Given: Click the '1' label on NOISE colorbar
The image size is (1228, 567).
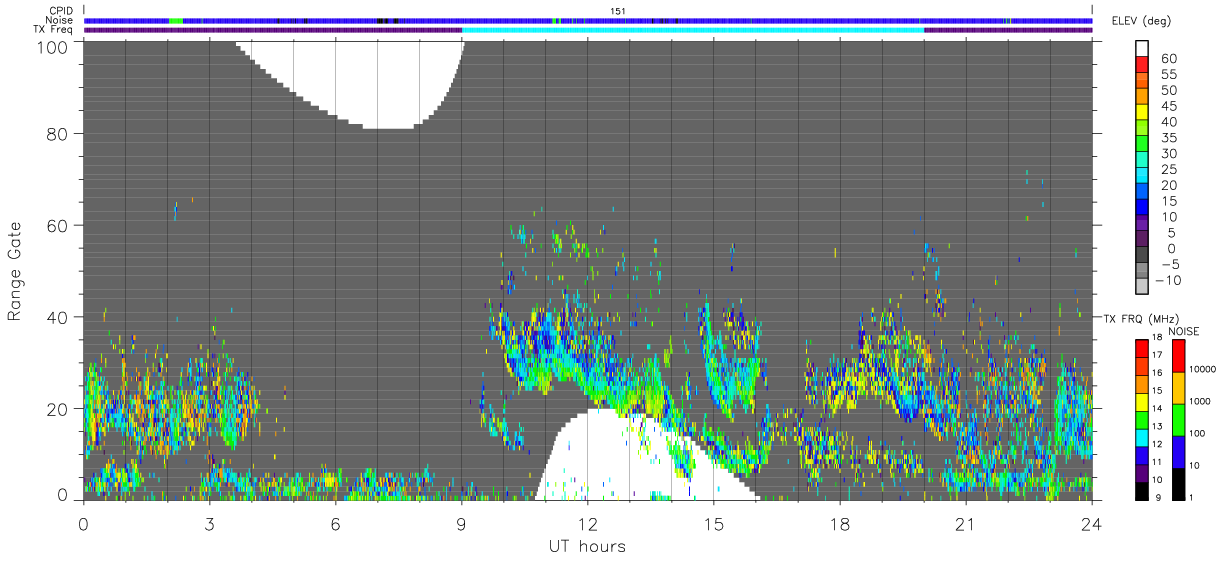Looking at the screenshot, I should (1192, 497).
